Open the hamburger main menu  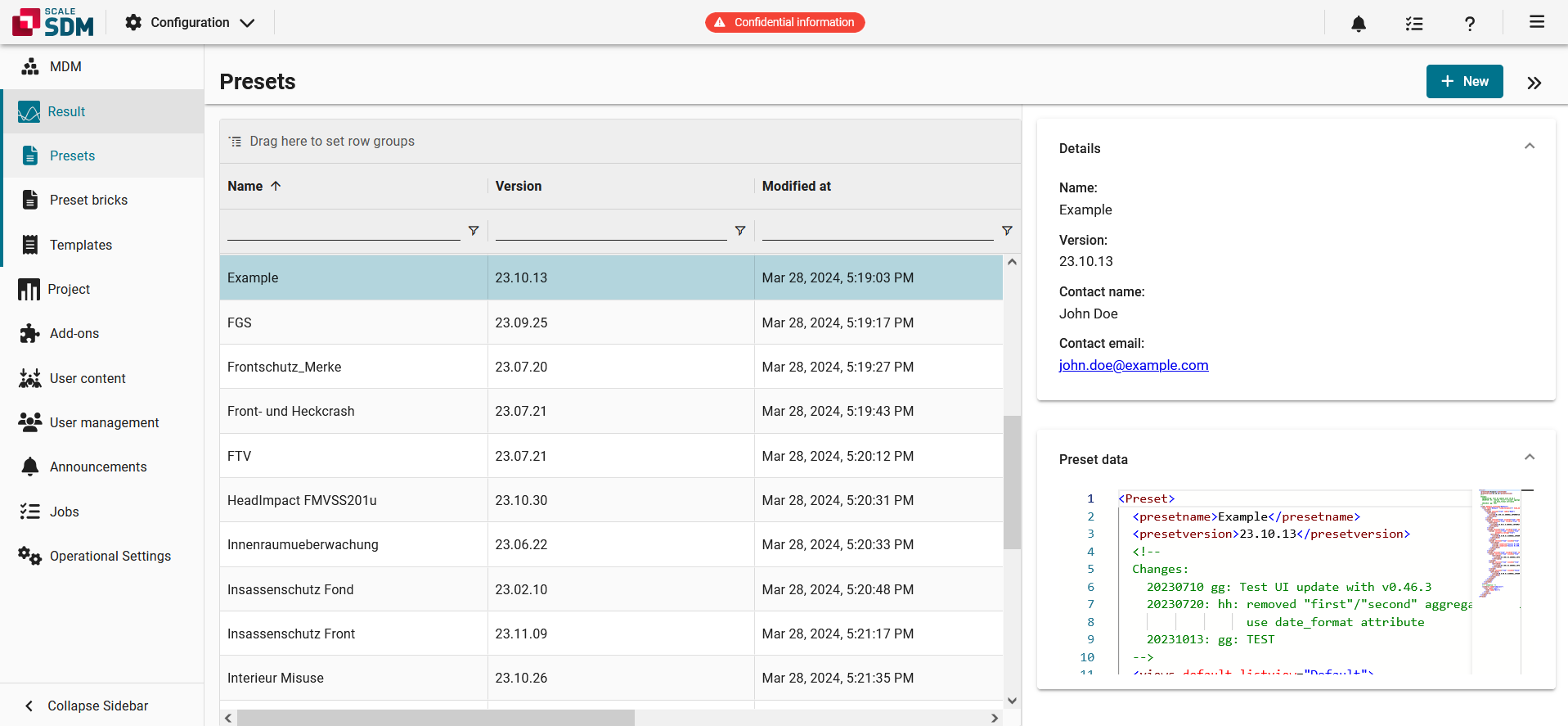coord(1537,22)
